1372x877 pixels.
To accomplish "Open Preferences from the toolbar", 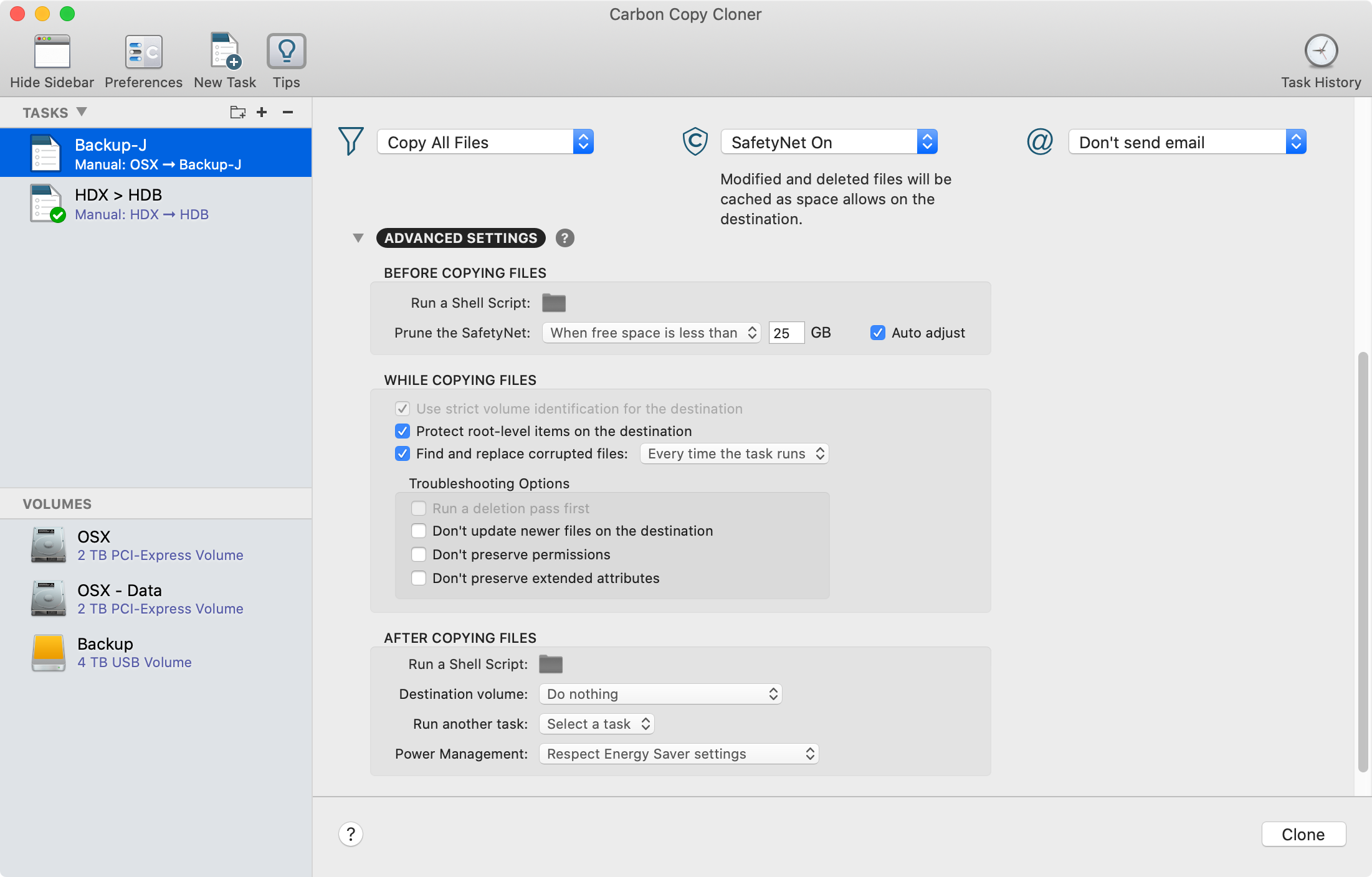I will point(143,52).
